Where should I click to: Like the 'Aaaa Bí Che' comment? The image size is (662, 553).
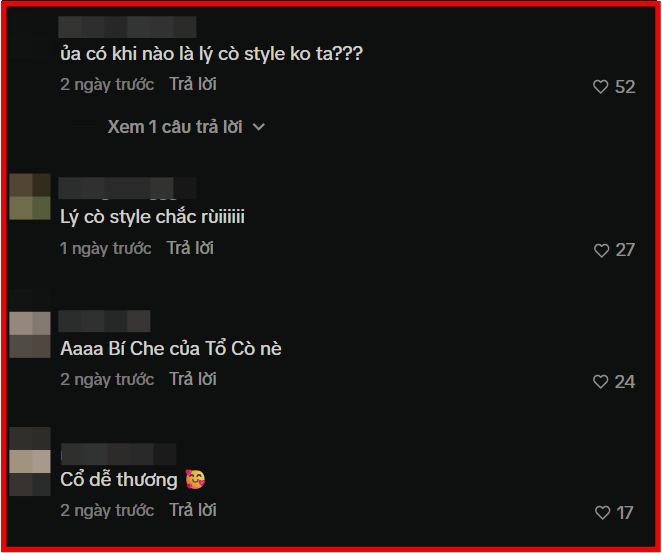(600, 382)
